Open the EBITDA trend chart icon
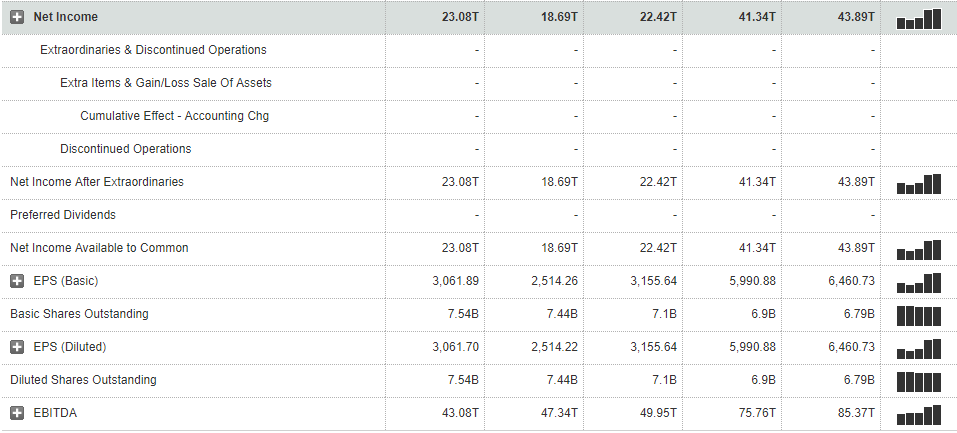This screenshot has height=433, width=957. click(919, 414)
